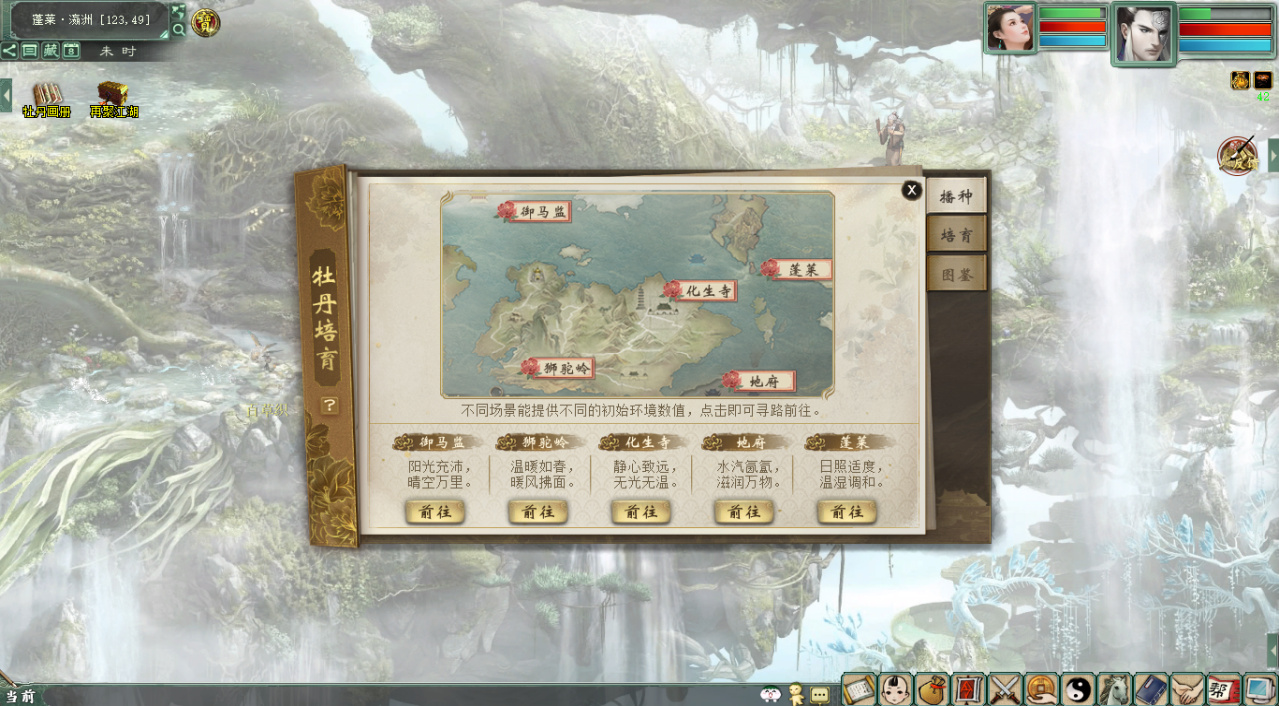Expand the right edge arrow near feedback
Image resolution: width=1279 pixels, height=706 pixels.
[x=1273, y=155]
